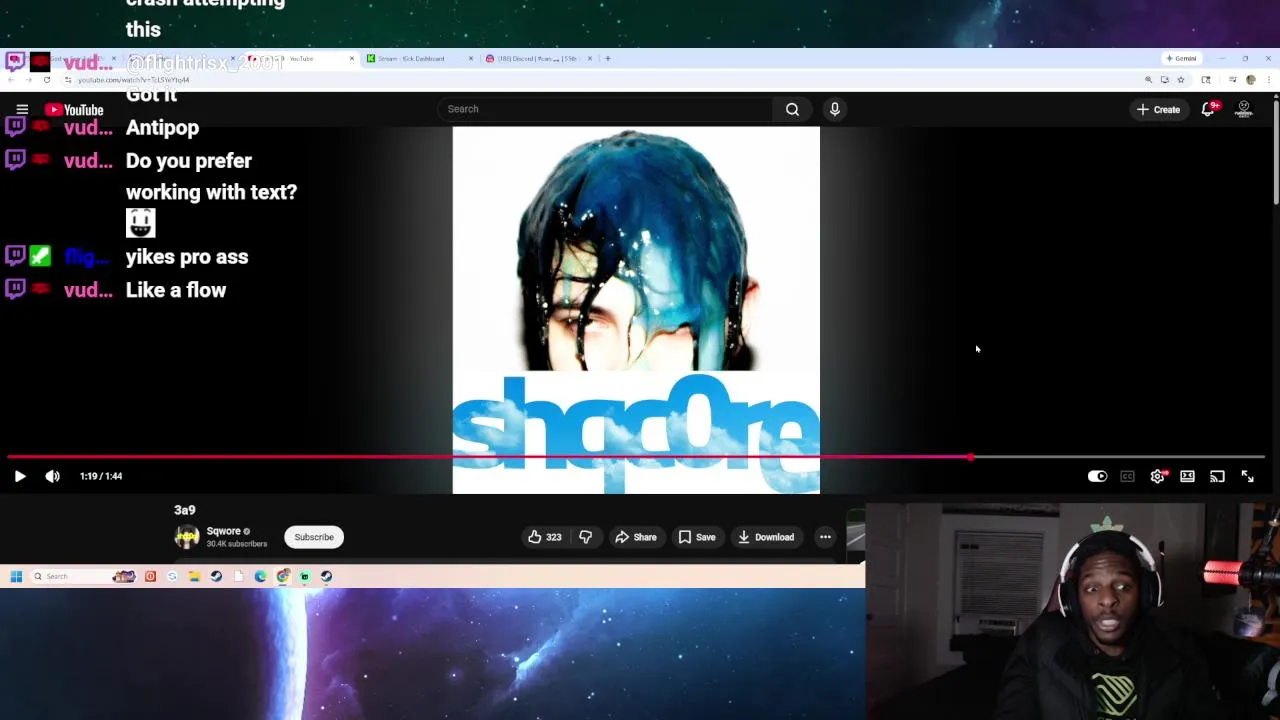The height and width of the screenshot is (720, 1280).
Task: Open the Create menu
Action: [x=1158, y=109]
